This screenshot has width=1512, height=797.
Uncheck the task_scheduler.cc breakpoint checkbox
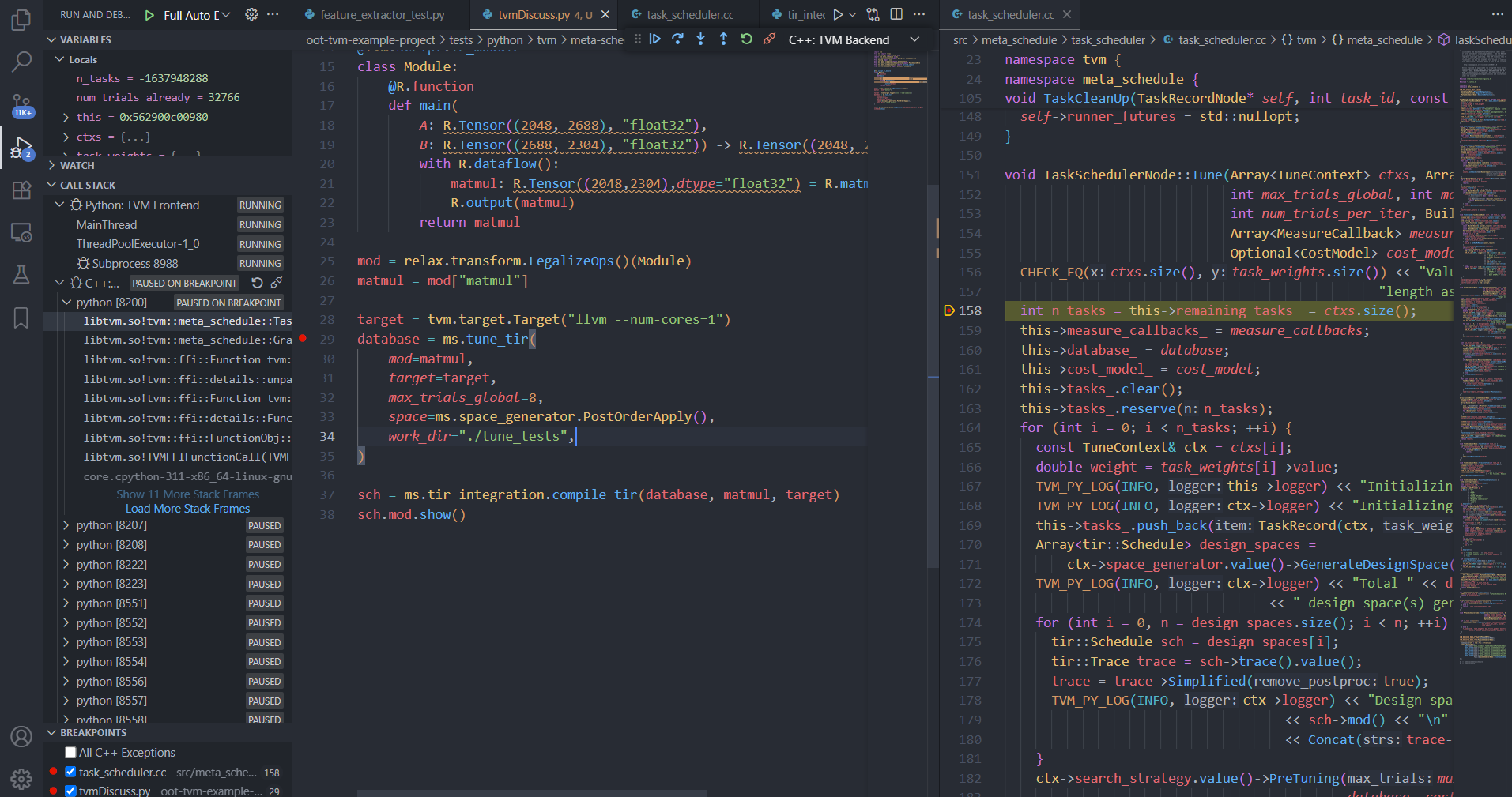(x=71, y=773)
